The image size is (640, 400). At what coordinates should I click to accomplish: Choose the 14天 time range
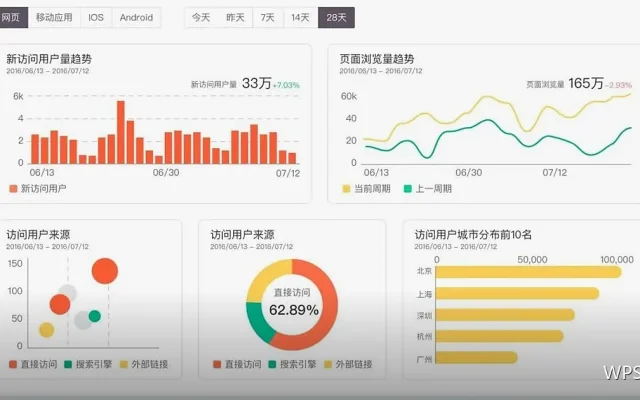coord(300,18)
